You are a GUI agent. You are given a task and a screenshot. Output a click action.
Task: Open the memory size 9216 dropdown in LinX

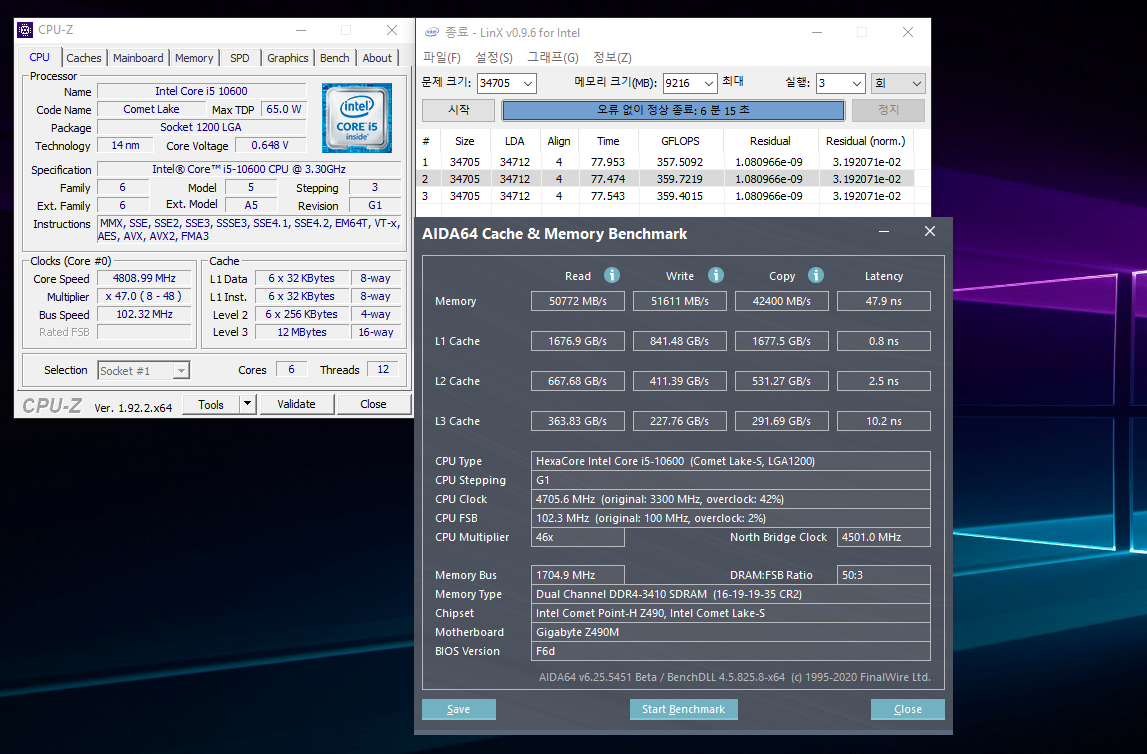click(x=709, y=83)
